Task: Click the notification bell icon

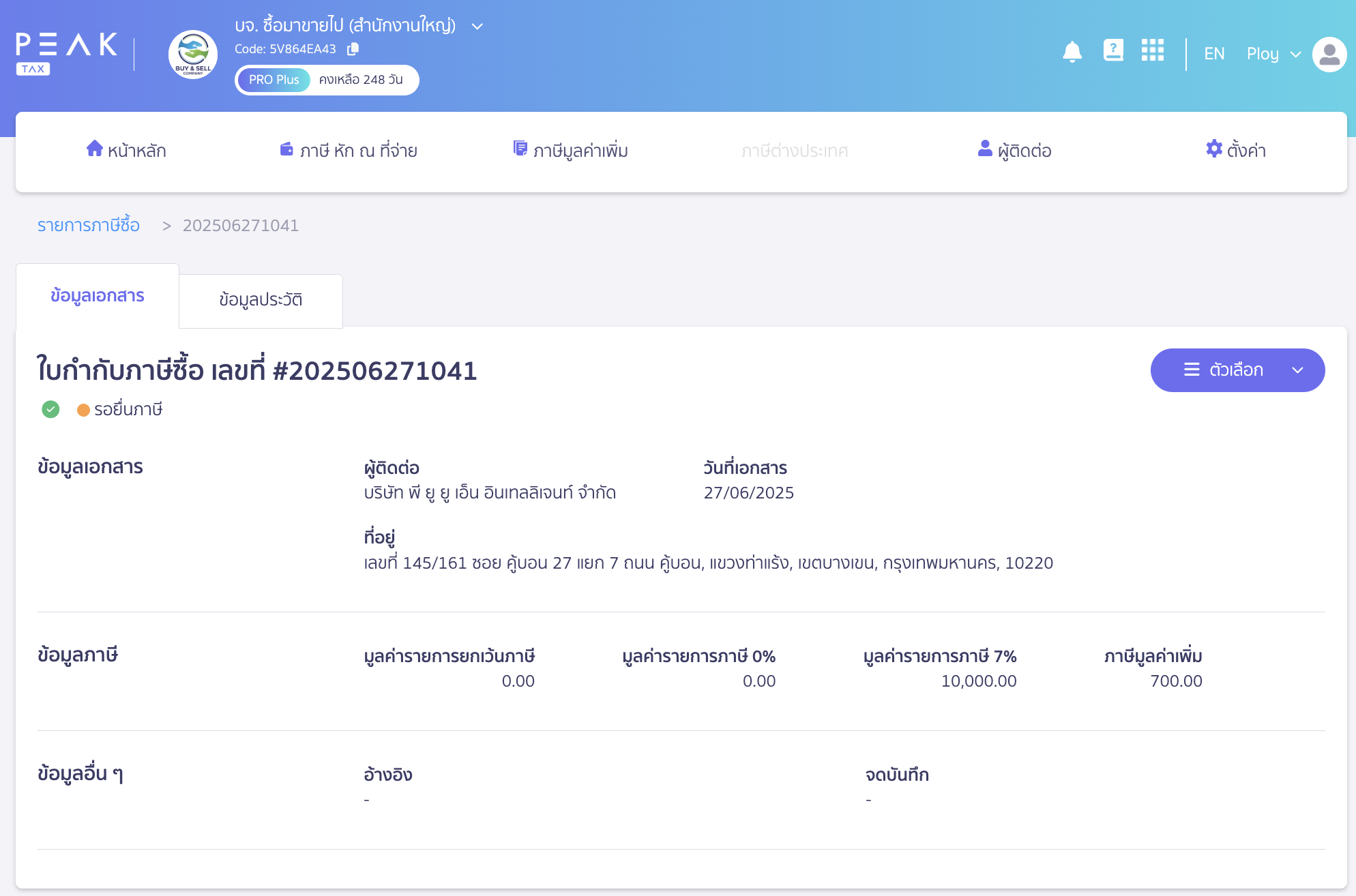Action: [x=1072, y=52]
